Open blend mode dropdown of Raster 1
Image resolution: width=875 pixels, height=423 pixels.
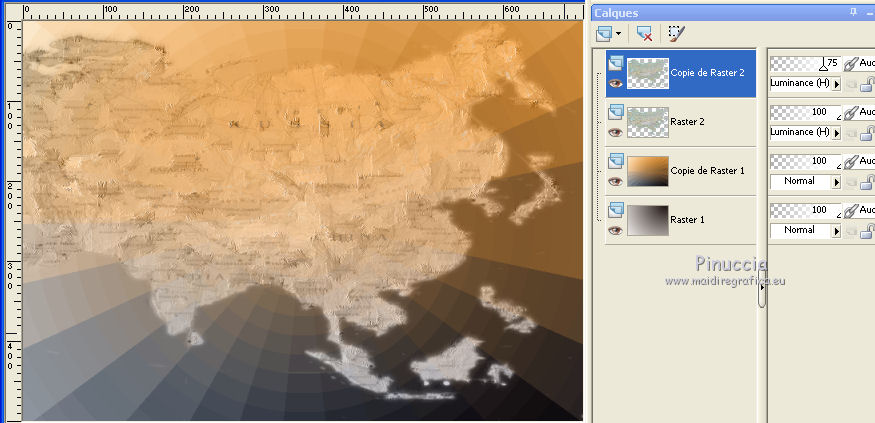pyautogui.click(x=836, y=230)
